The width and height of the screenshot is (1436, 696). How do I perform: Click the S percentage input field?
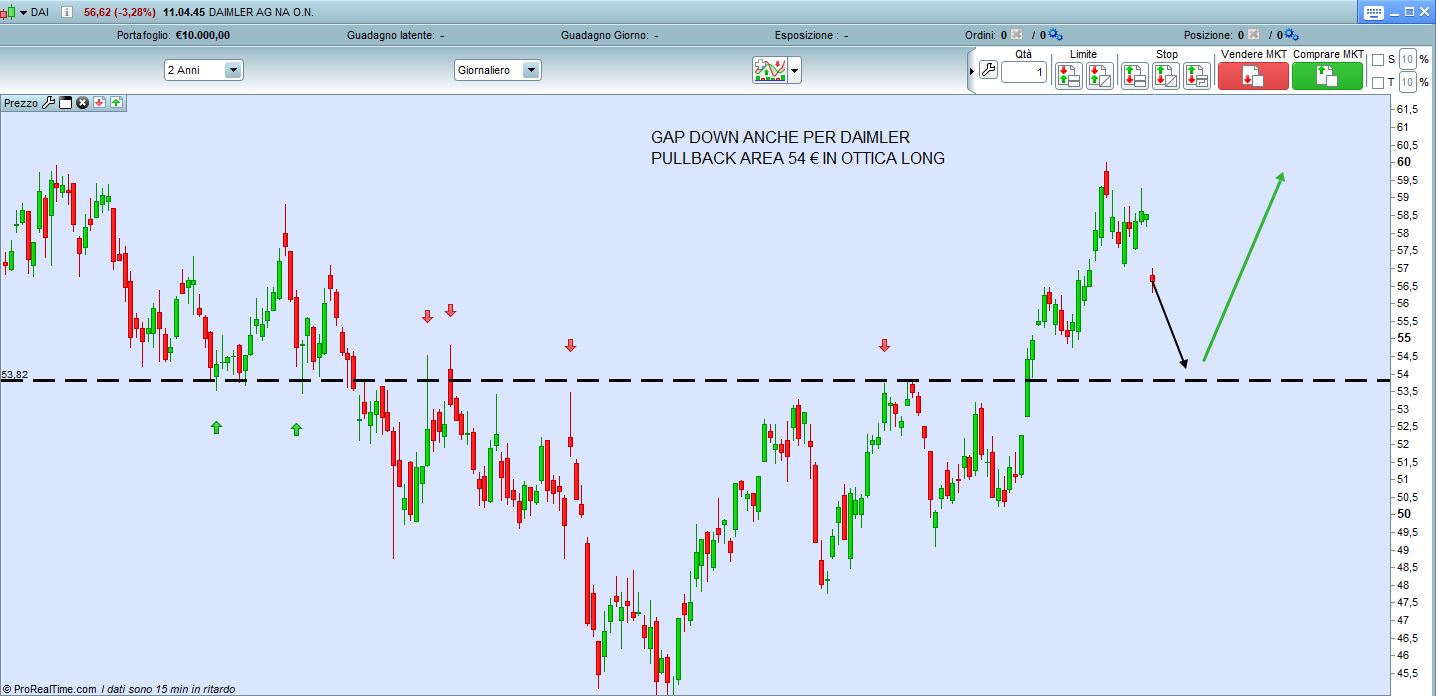coord(1407,59)
